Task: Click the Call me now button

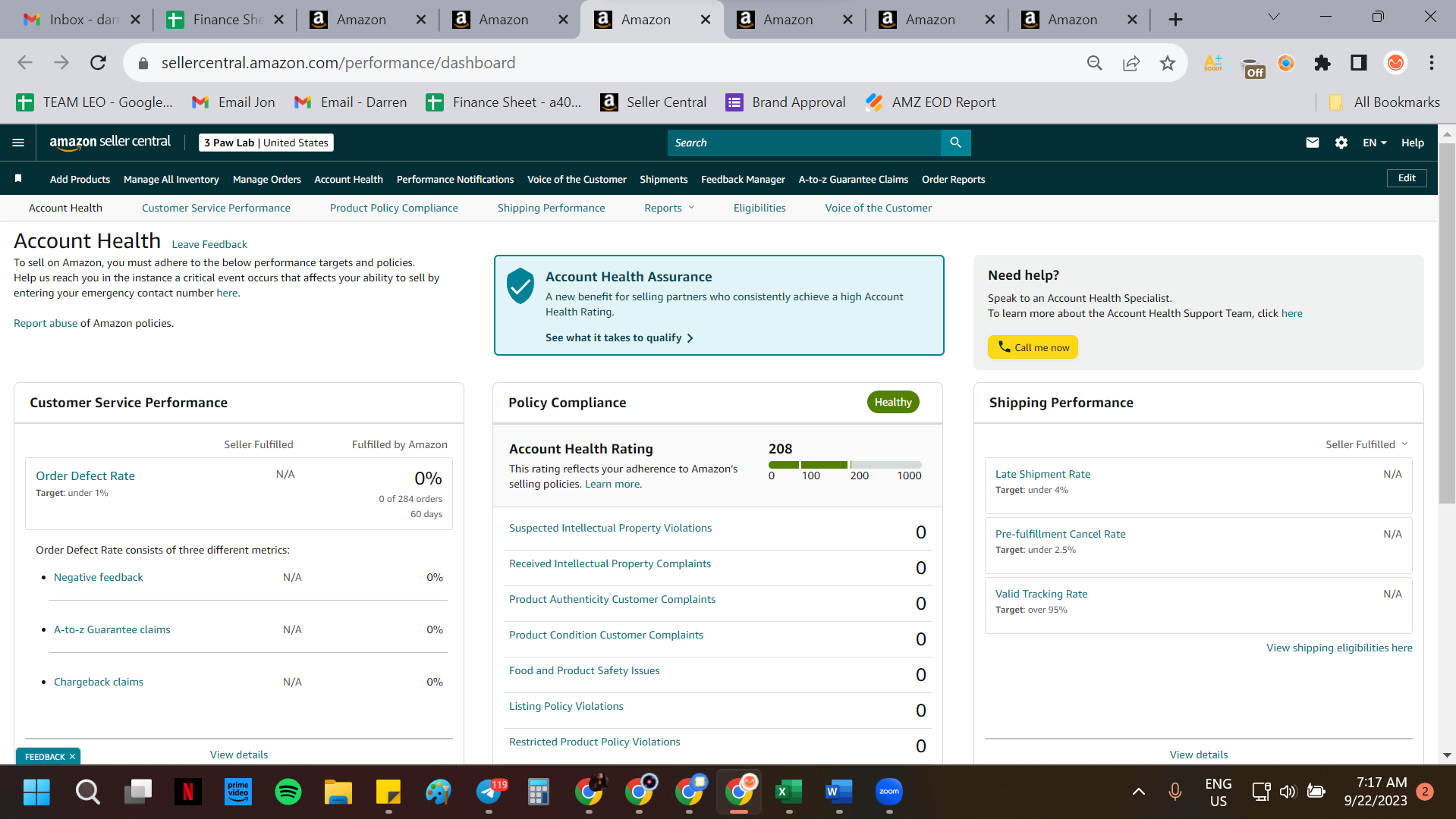Action: (1033, 347)
